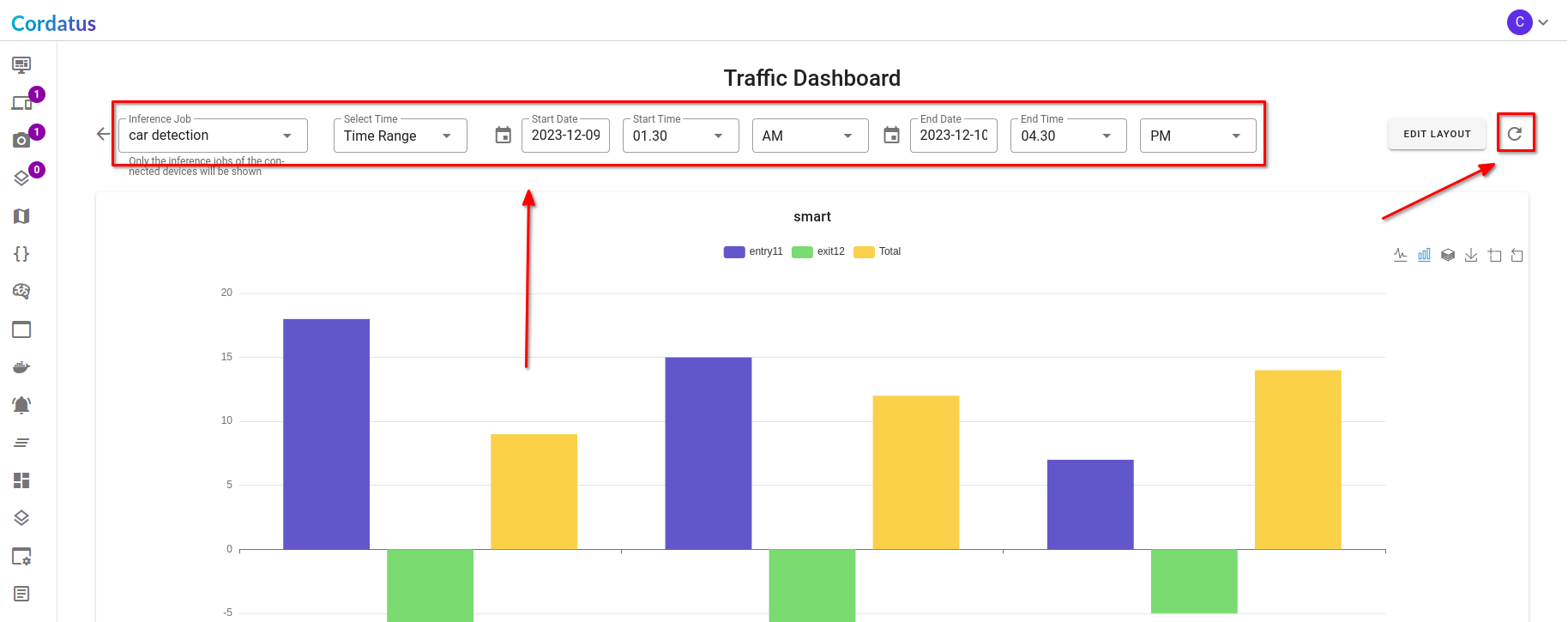
Task: Toggle entry11 series in legend
Action: click(x=754, y=251)
